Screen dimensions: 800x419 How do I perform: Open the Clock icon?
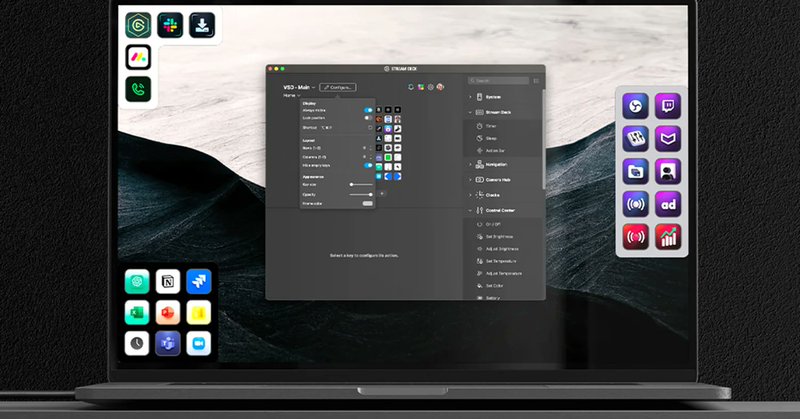[x=137, y=343]
